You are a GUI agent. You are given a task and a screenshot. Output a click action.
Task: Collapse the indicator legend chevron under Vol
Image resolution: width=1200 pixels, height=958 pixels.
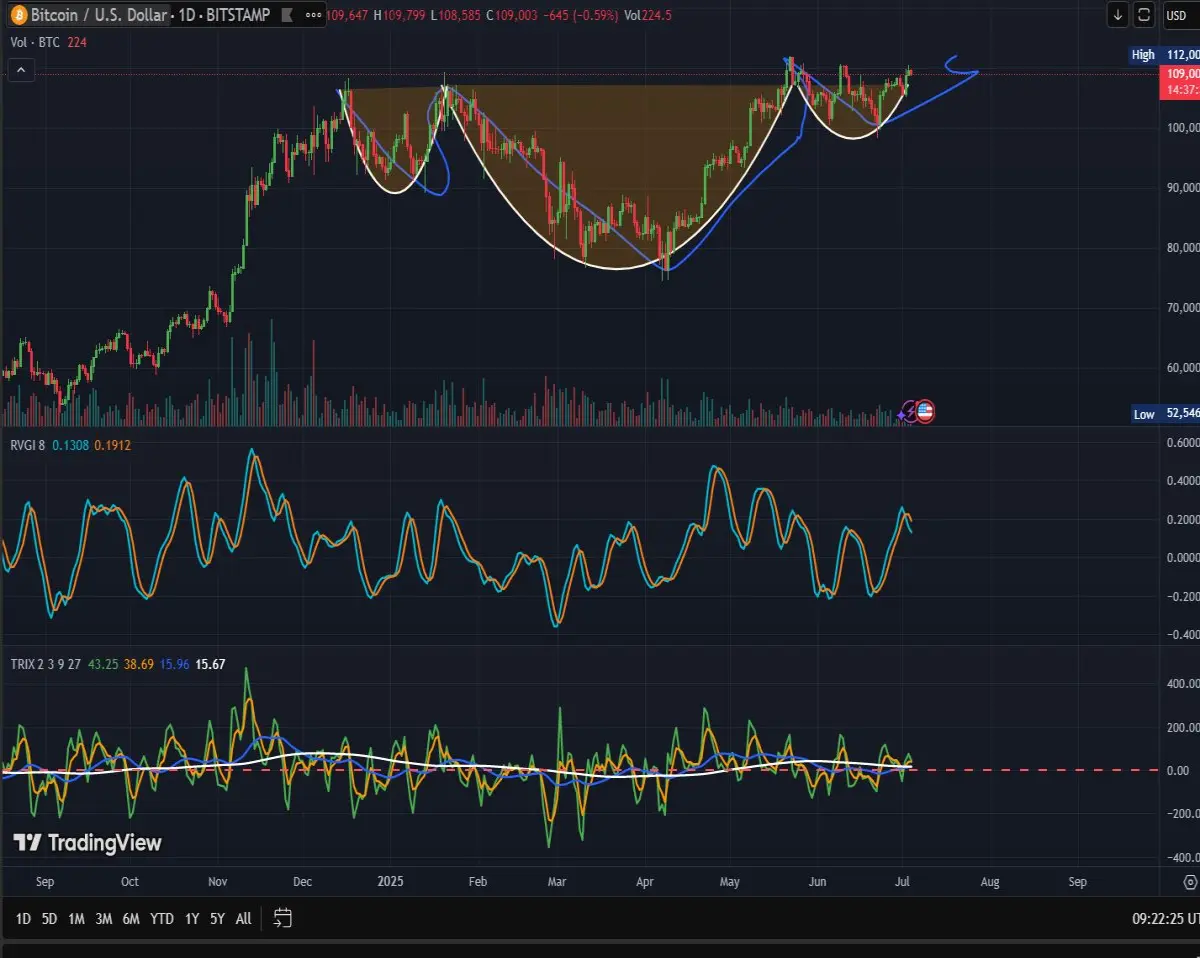(x=21, y=70)
